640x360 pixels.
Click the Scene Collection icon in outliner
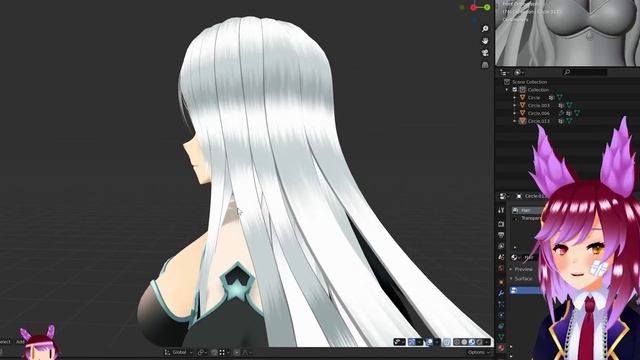[507, 82]
